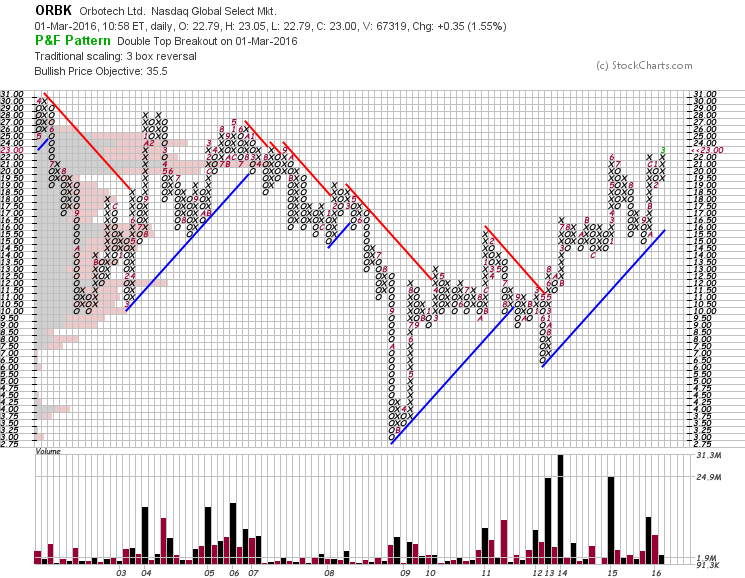
Task: Click the ORBK ticker symbol
Action: coord(53,10)
